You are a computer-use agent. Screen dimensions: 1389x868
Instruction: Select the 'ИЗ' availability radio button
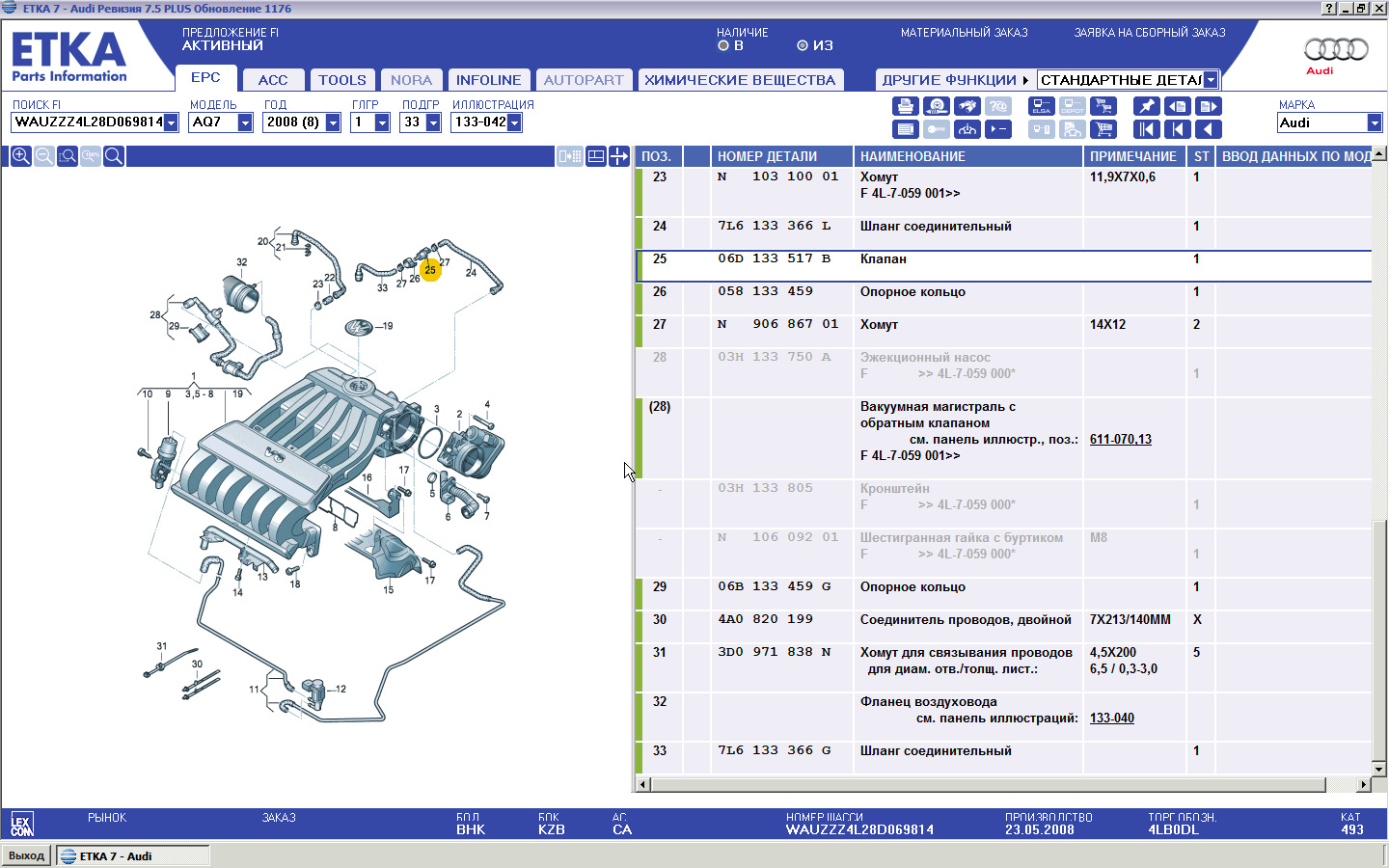click(x=803, y=45)
